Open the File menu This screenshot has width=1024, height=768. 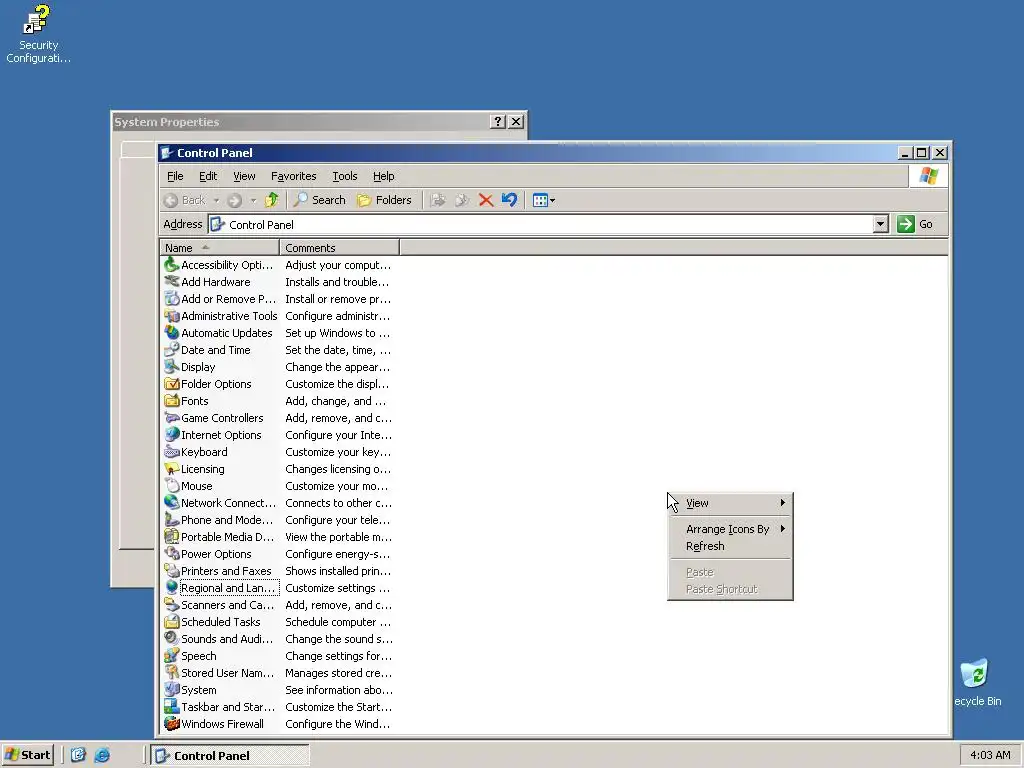click(x=175, y=176)
